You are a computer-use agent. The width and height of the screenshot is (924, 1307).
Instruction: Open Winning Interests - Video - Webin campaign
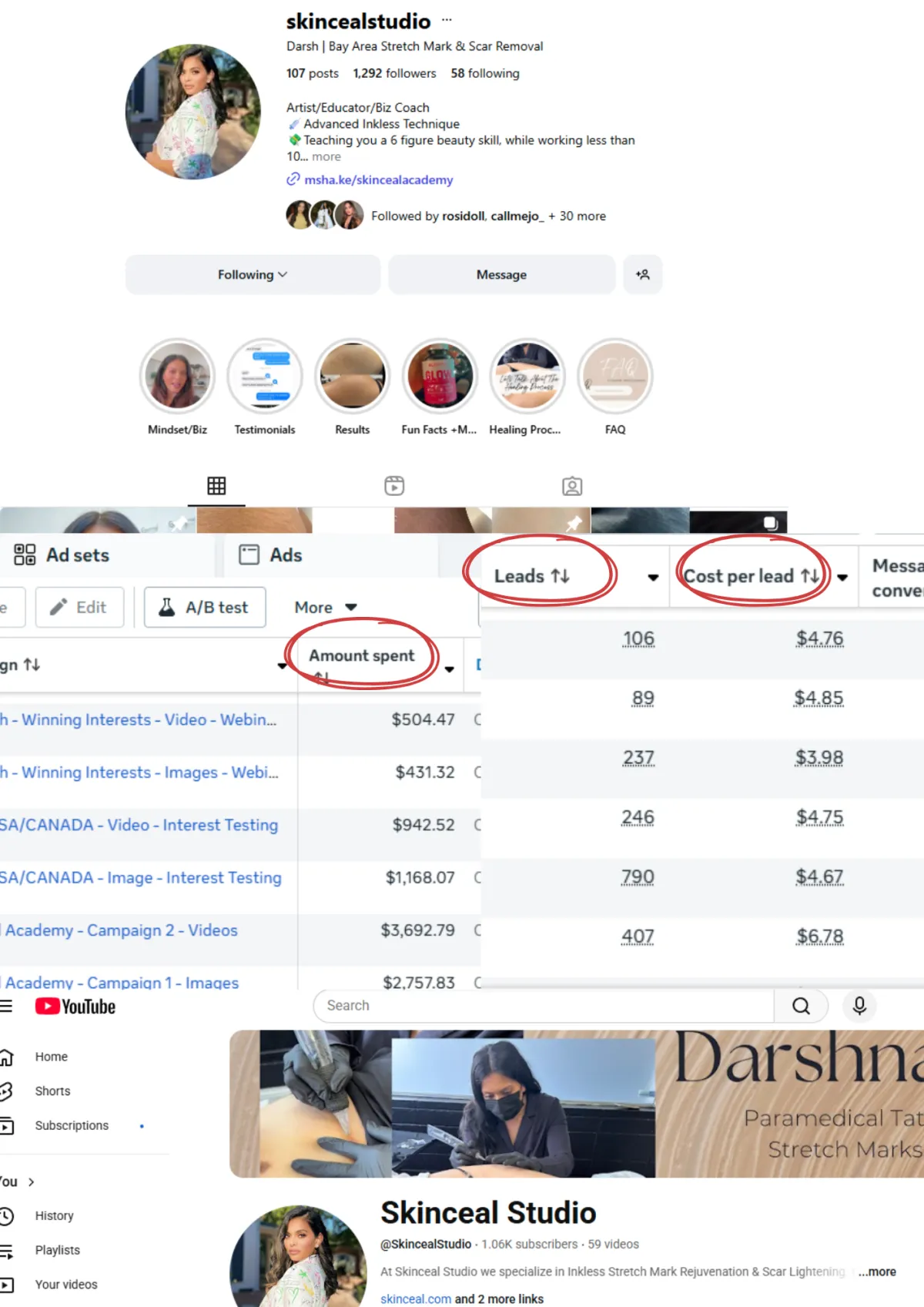point(139,719)
